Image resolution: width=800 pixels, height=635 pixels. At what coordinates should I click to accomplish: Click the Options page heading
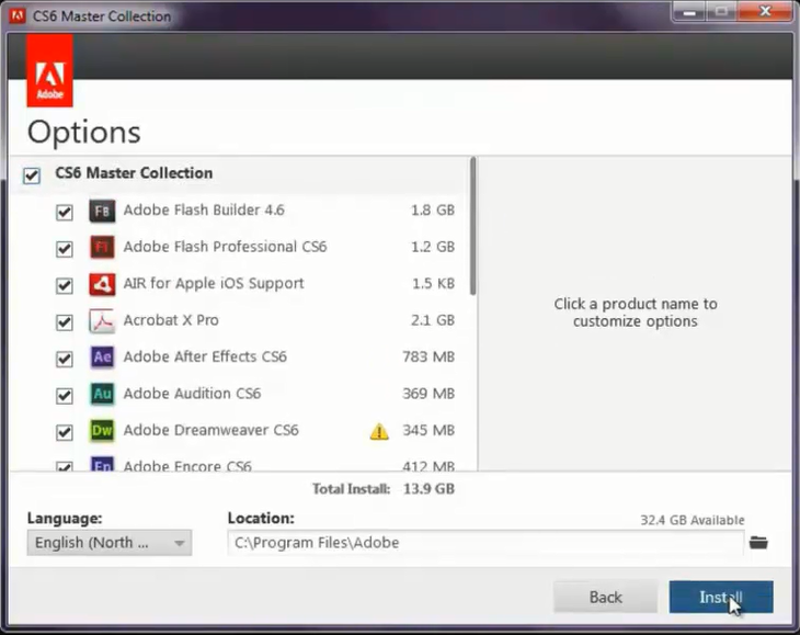84,133
